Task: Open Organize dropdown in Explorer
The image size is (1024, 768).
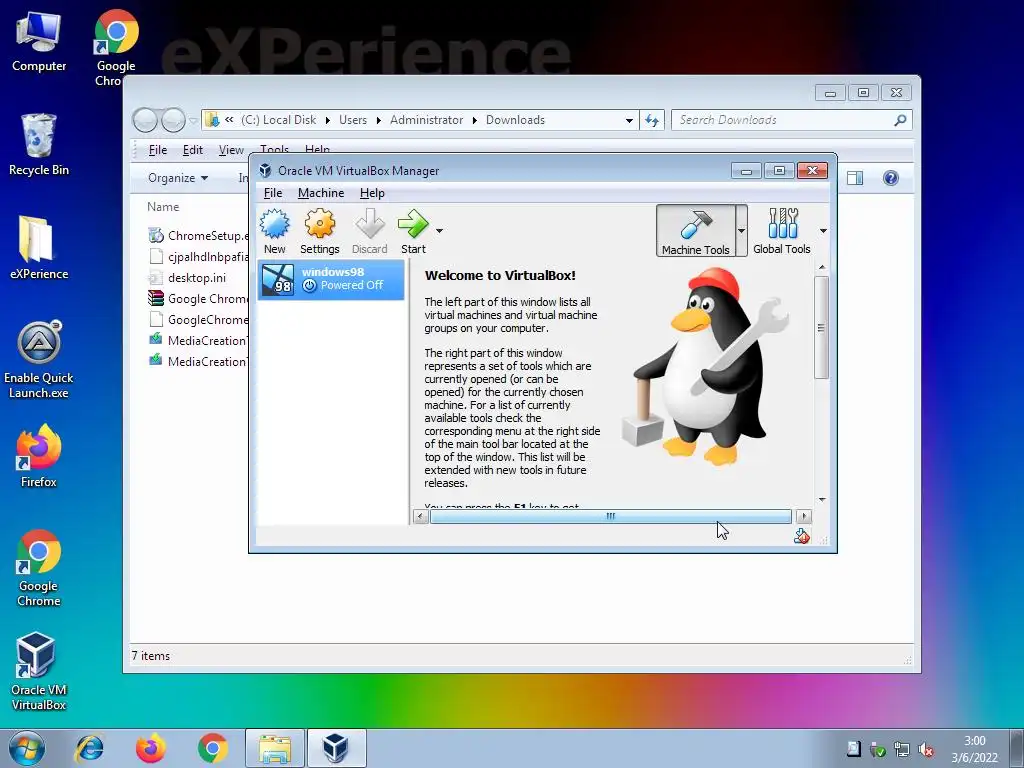Action: (178, 178)
